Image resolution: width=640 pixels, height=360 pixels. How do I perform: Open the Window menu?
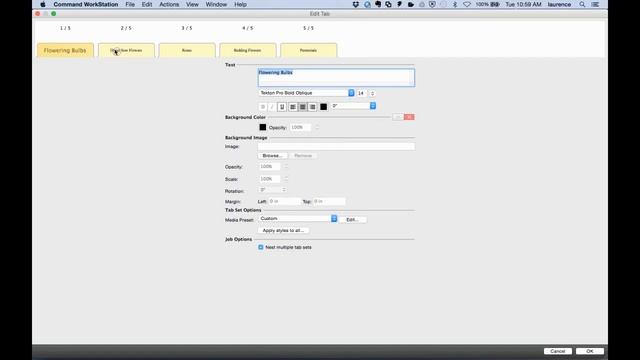pos(216,4)
